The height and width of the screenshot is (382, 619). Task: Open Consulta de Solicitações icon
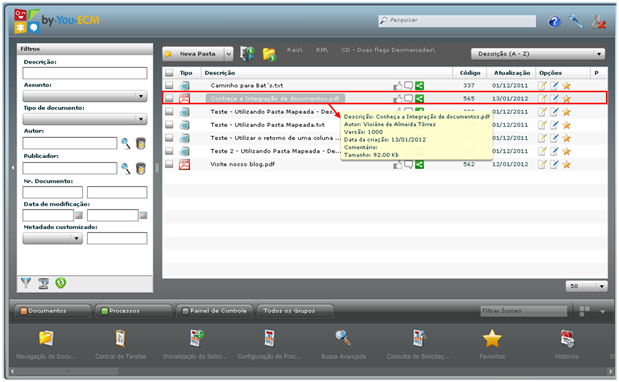pos(419,339)
